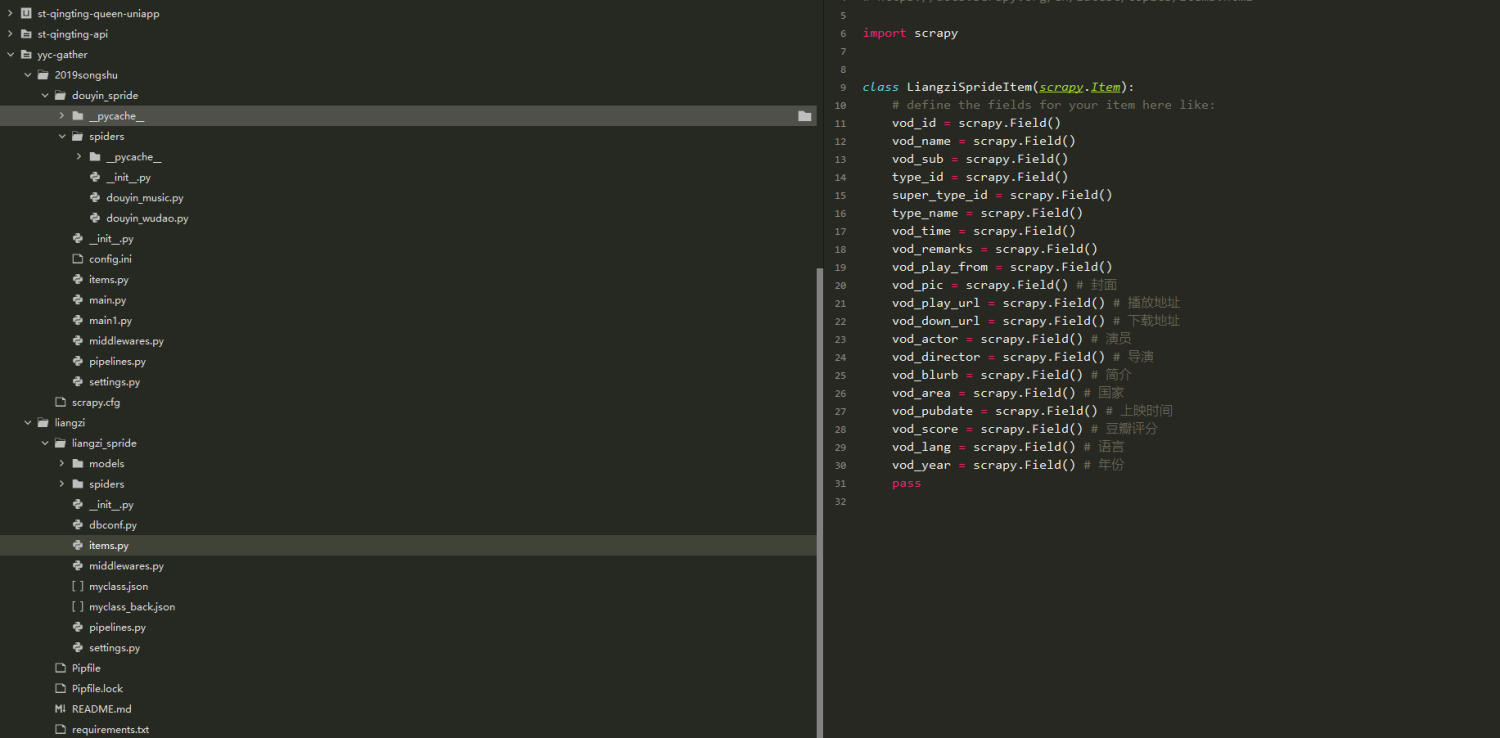Viewport: 1500px width, 738px height.
Task: Expand the spiders folder under liangzi_spride
Action: [x=61, y=484]
